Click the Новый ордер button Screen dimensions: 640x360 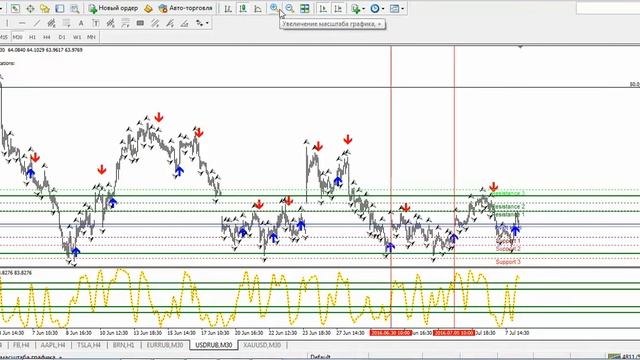click(113, 8)
